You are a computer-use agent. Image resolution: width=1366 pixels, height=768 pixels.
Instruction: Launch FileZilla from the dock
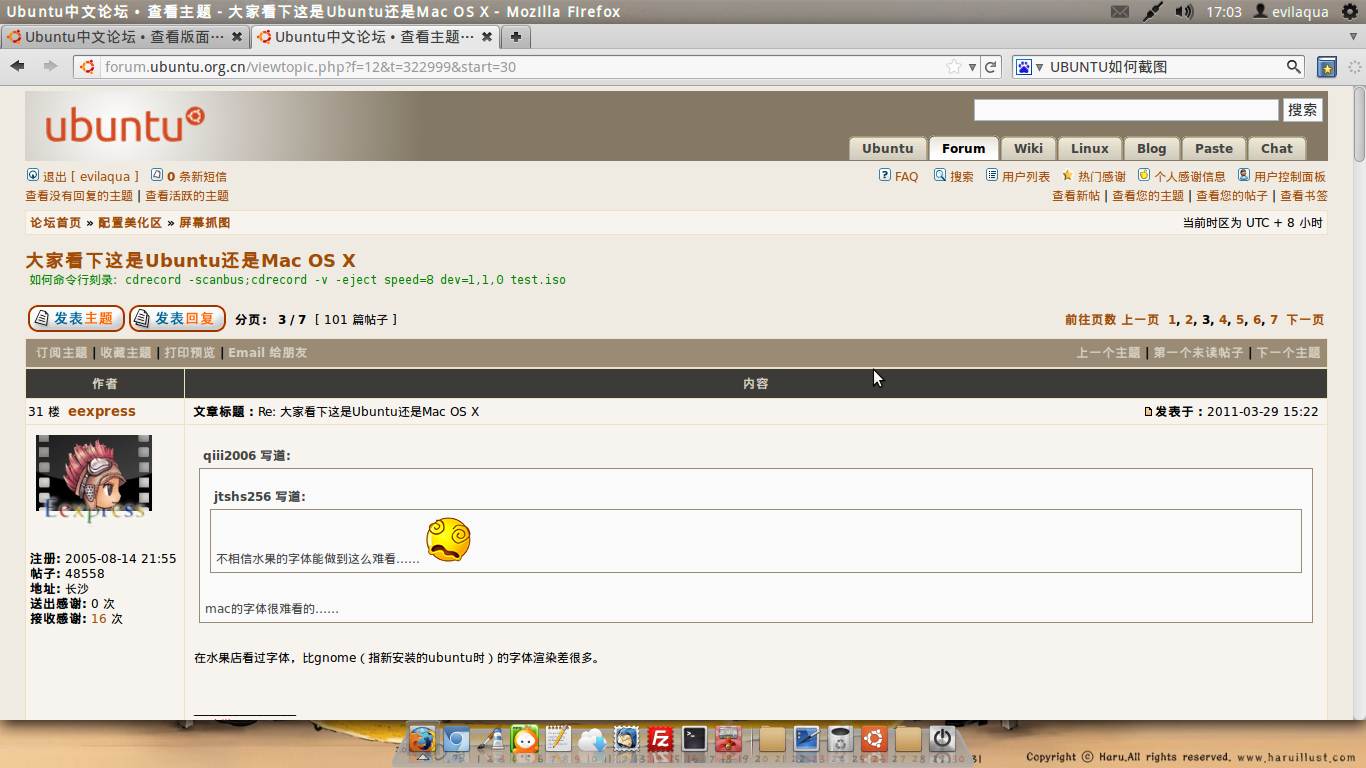coord(660,740)
